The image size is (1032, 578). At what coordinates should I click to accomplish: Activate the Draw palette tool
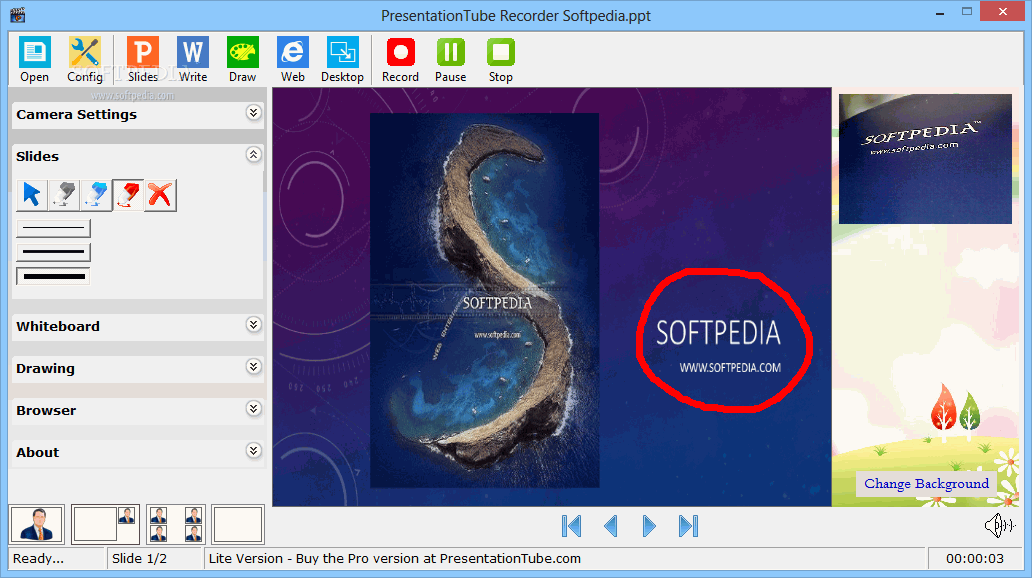tap(243, 59)
